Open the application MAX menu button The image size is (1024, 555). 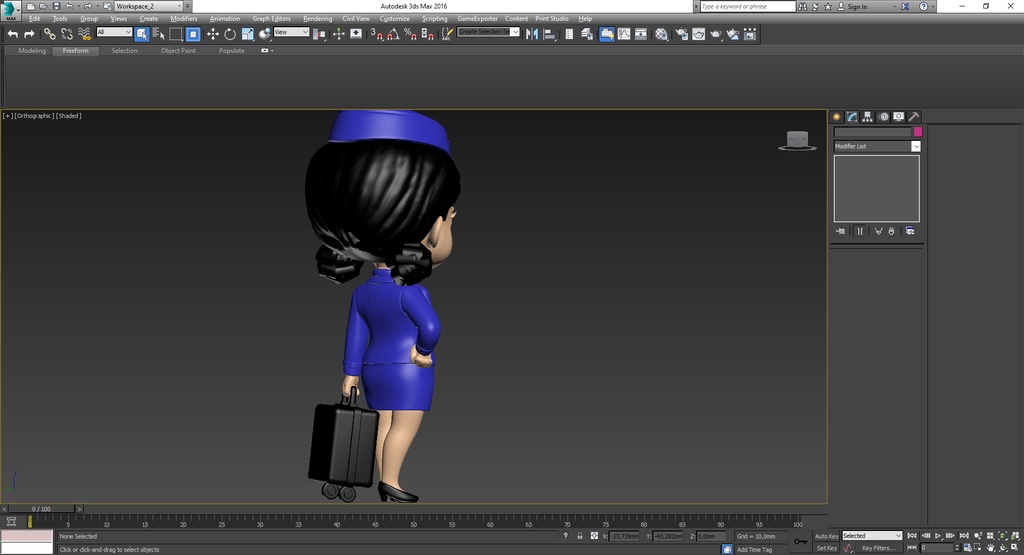pyautogui.click(x=10, y=10)
